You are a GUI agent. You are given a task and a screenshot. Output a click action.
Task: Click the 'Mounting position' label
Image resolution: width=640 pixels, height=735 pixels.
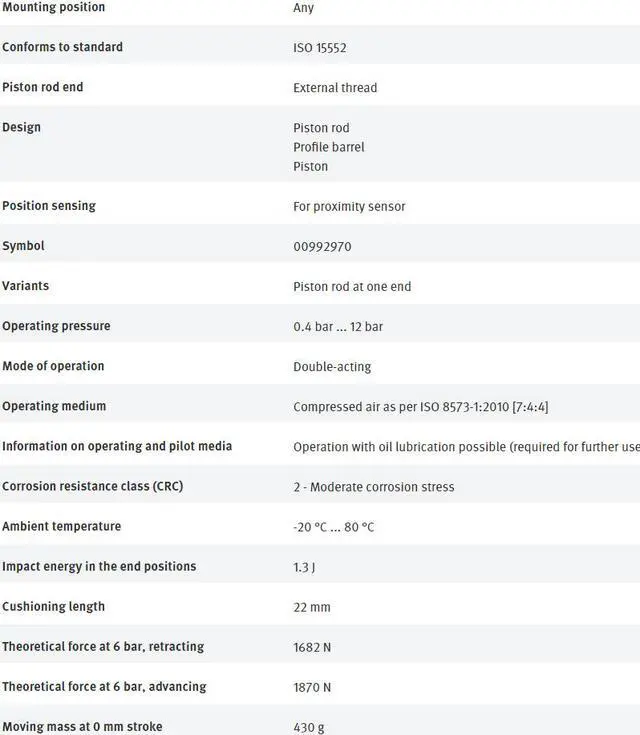point(53,7)
